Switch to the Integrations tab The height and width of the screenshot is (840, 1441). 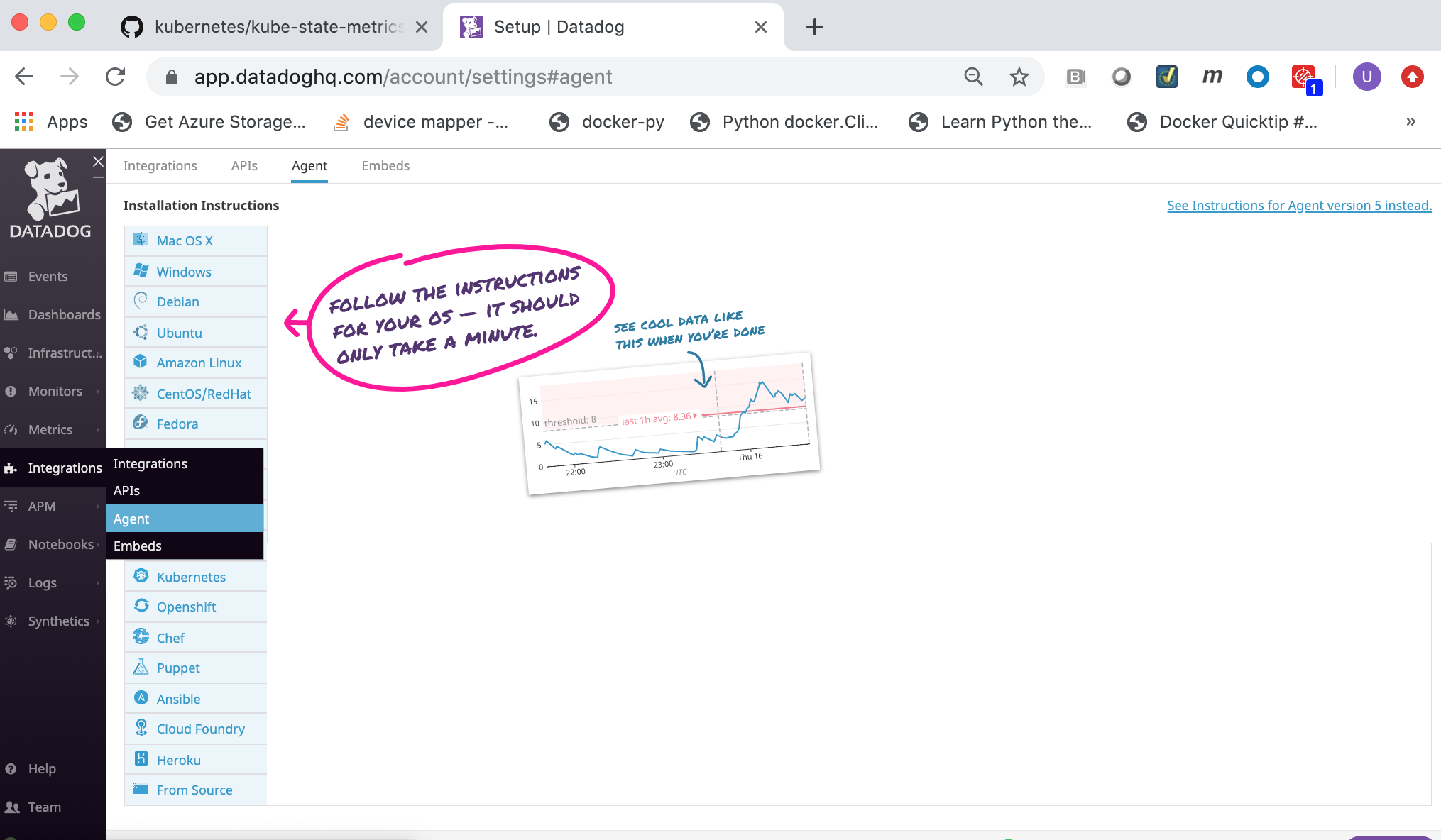tap(160, 166)
